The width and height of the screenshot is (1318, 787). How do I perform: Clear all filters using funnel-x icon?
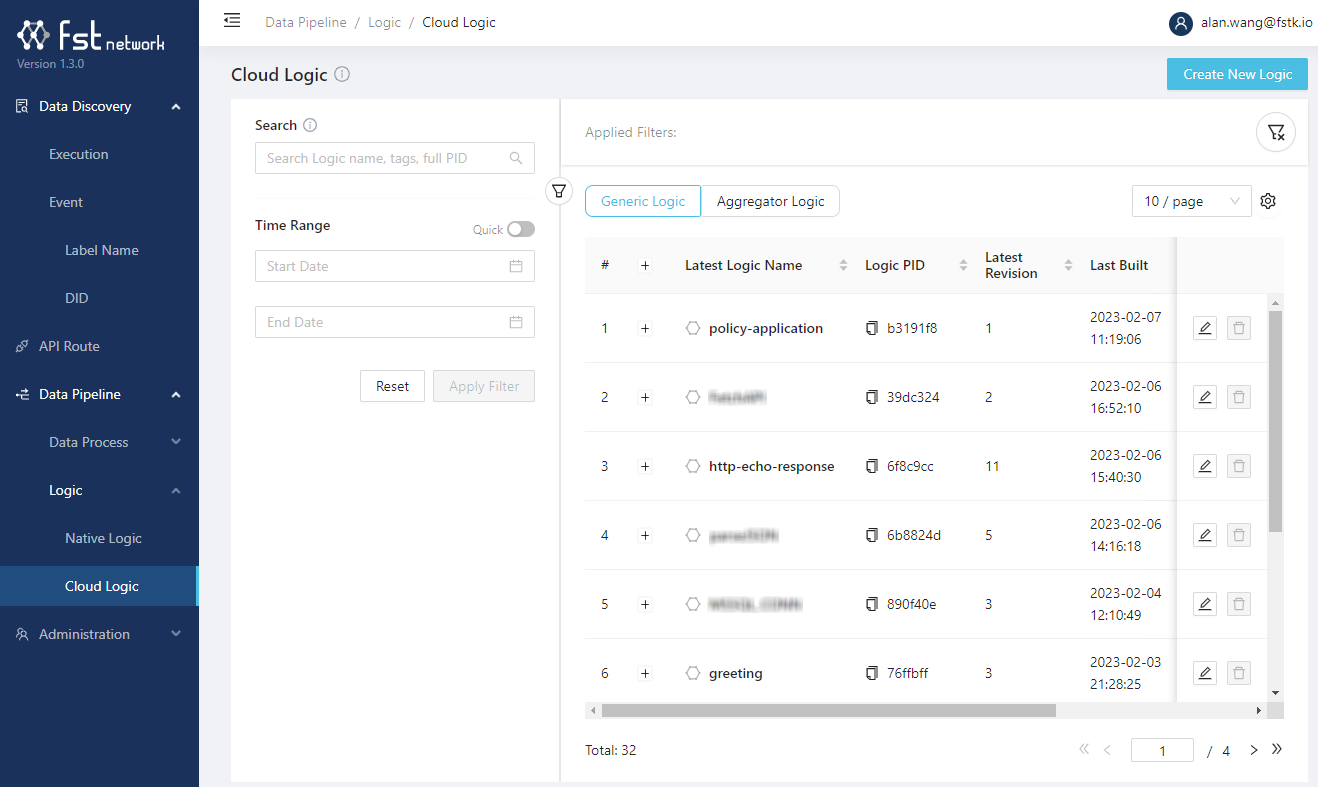[1275, 132]
